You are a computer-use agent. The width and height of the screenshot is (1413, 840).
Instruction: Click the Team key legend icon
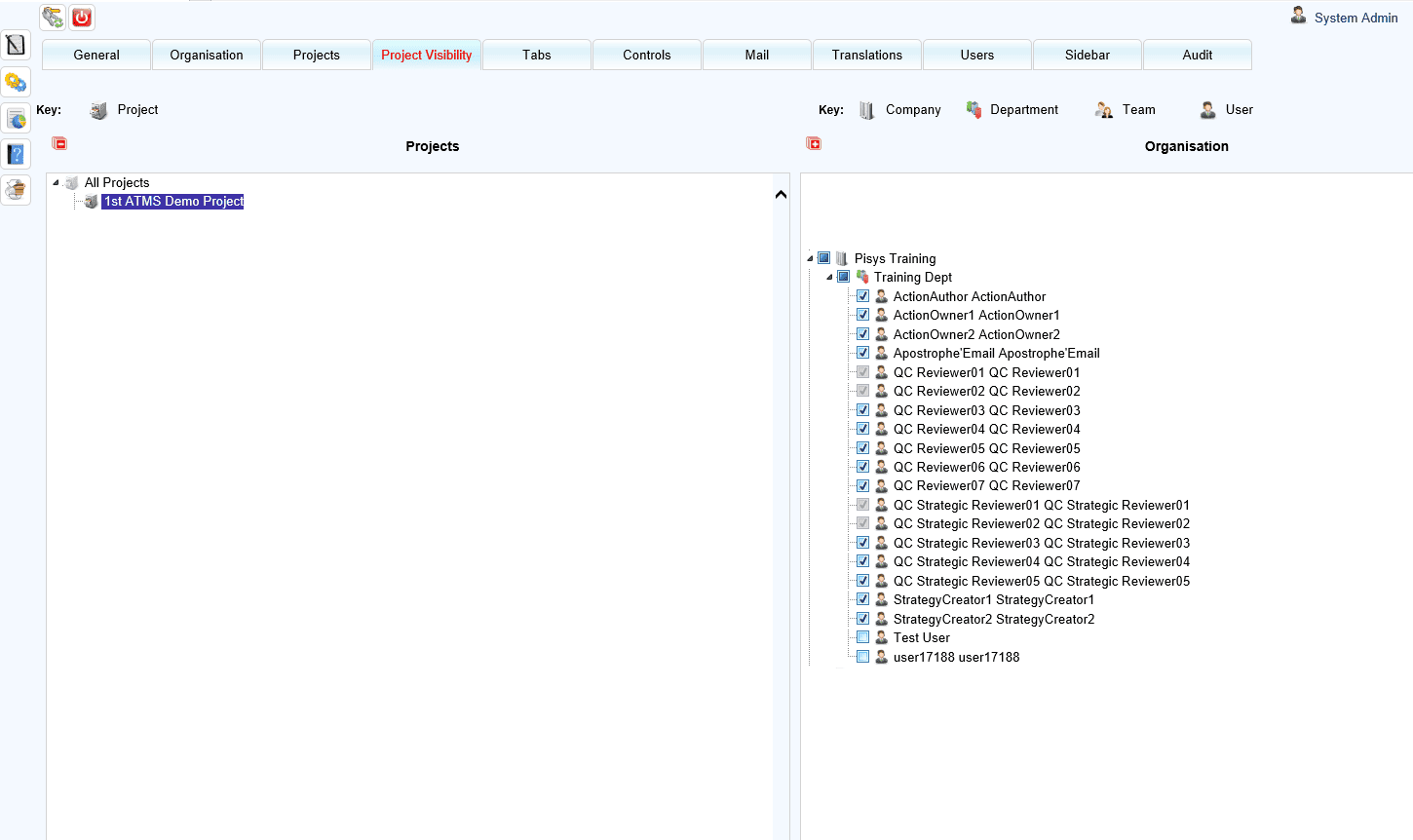[x=1104, y=110]
